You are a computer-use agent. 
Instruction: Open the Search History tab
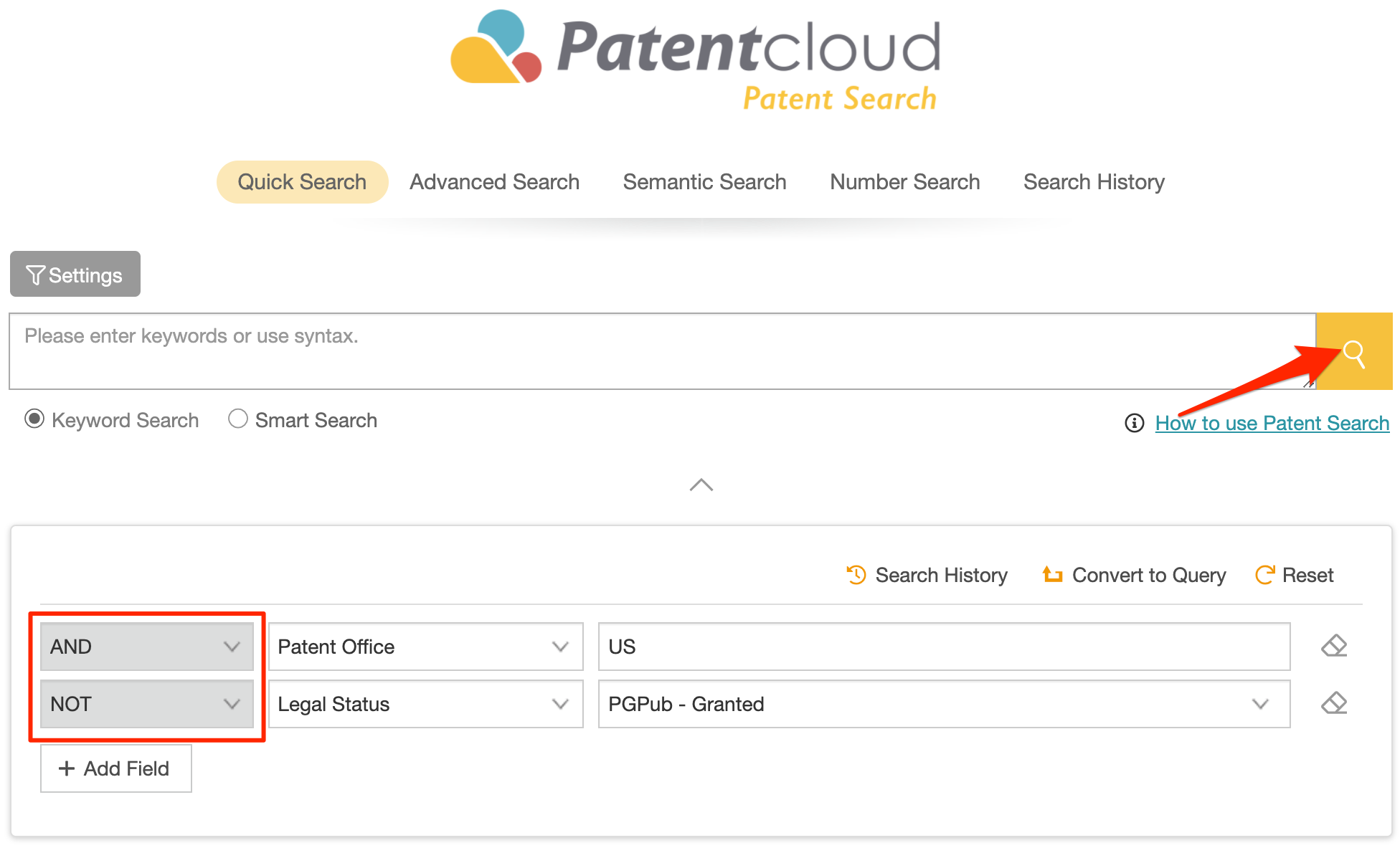coord(1094,182)
